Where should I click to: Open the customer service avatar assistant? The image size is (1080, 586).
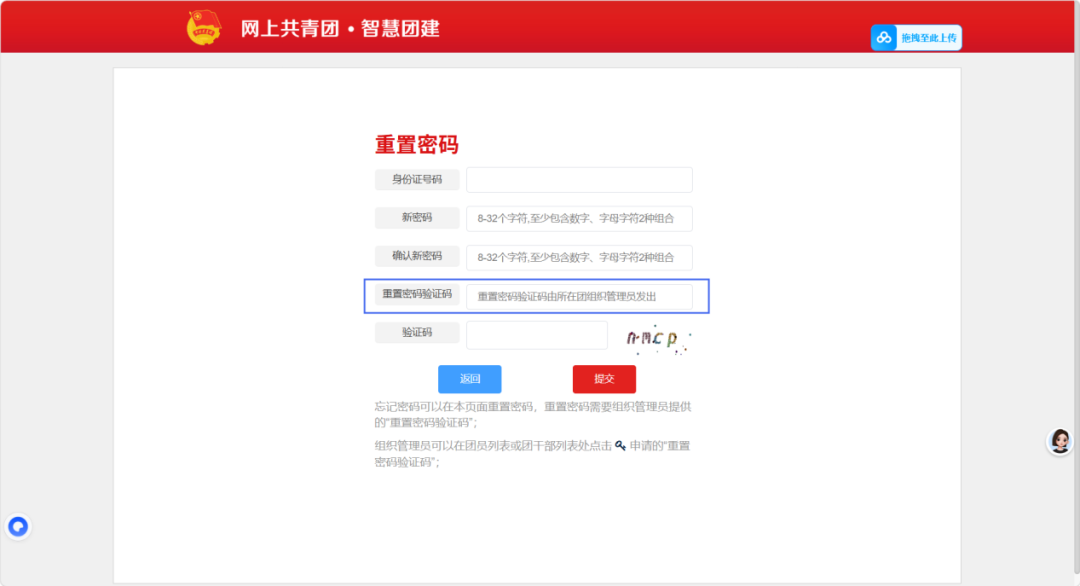(x=1060, y=441)
